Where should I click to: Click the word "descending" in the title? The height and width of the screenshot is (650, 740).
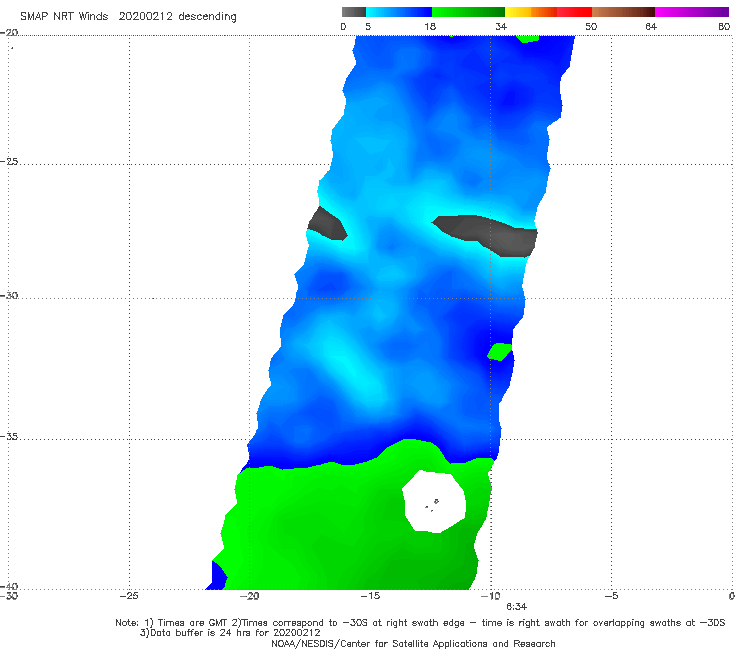point(207,17)
